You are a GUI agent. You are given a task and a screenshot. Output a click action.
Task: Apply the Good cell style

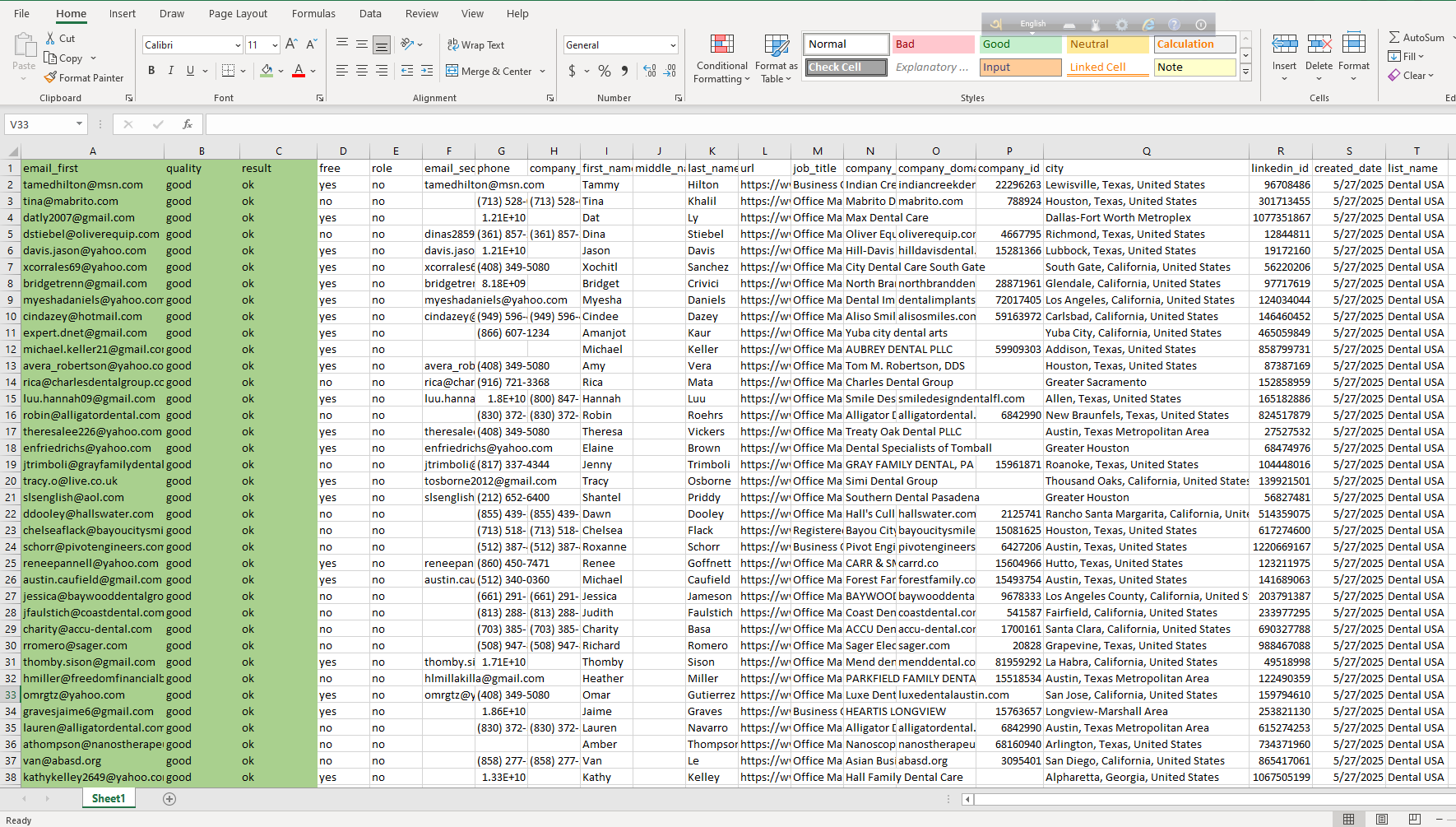[1020, 44]
